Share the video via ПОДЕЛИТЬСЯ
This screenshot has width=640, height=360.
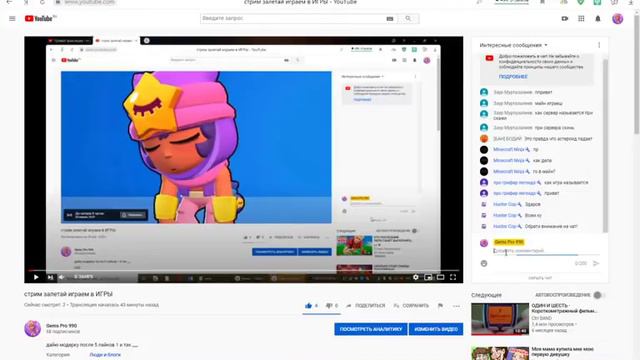click(x=366, y=306)
